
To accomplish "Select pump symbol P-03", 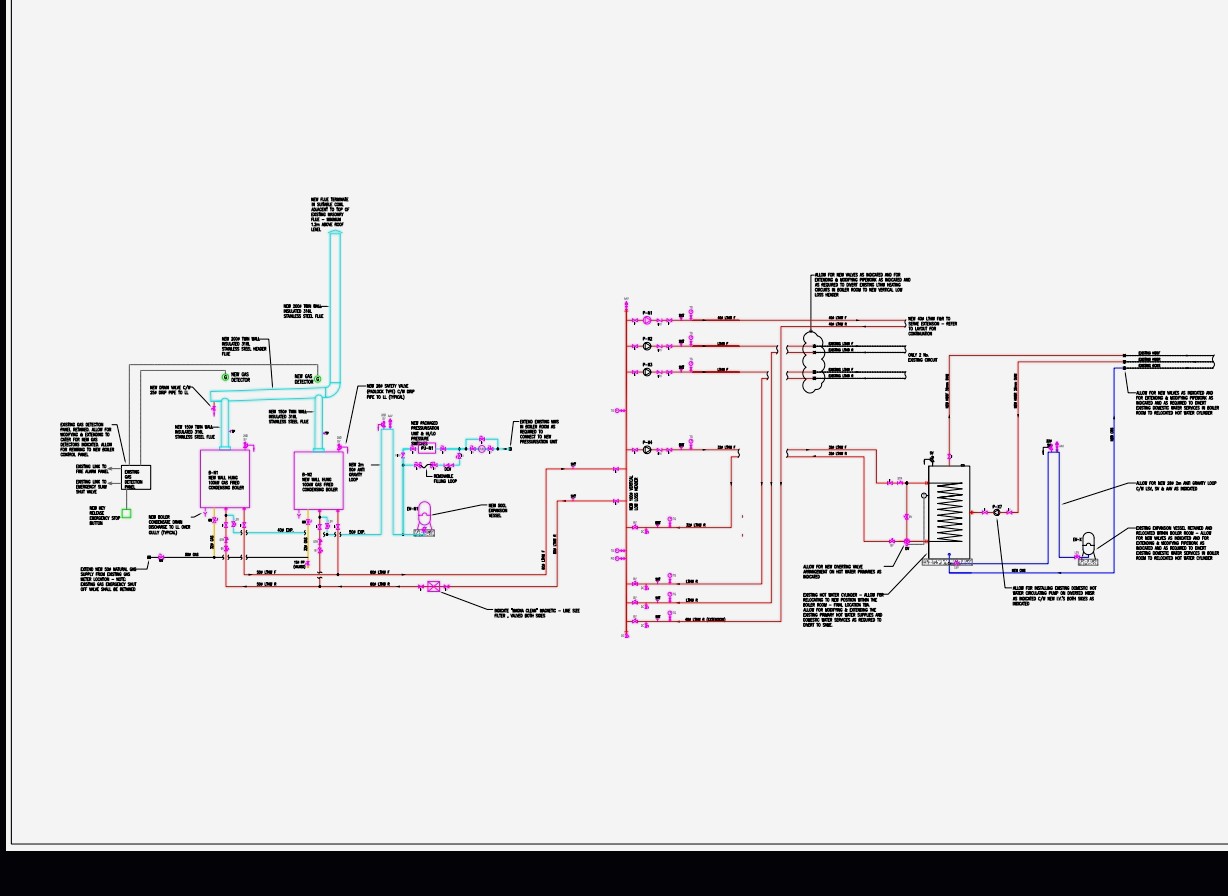I will click(647, 372).
